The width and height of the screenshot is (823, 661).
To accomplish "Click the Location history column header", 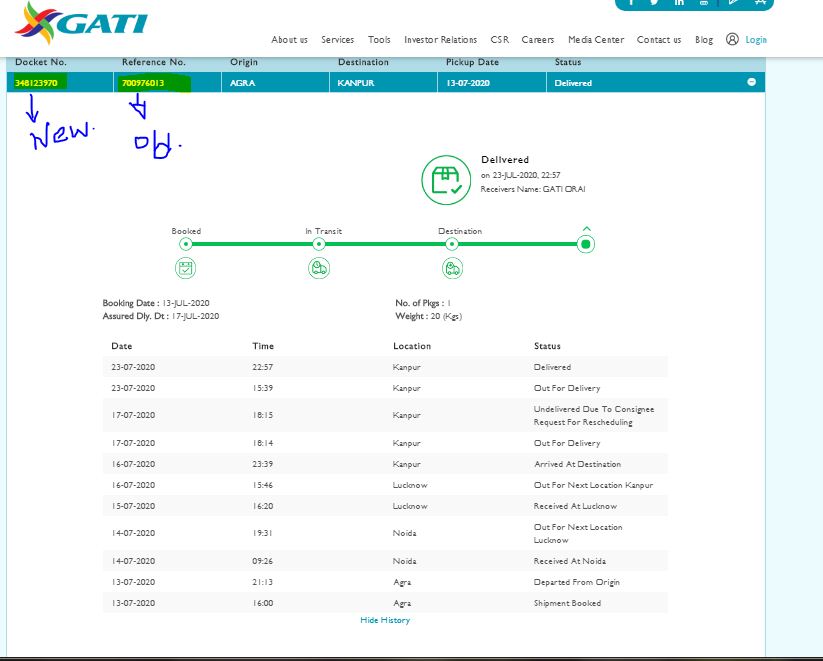I will click(x=412, y=346).
